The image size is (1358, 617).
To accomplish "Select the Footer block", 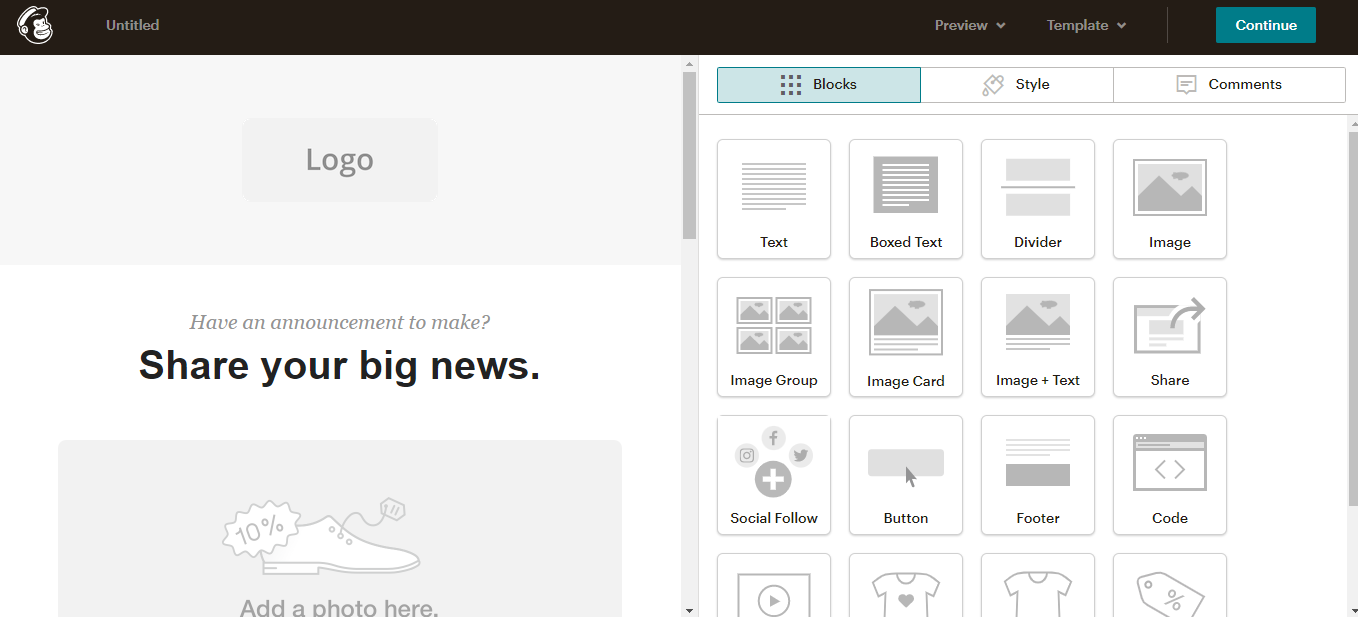I will (x=1037, y=475).
